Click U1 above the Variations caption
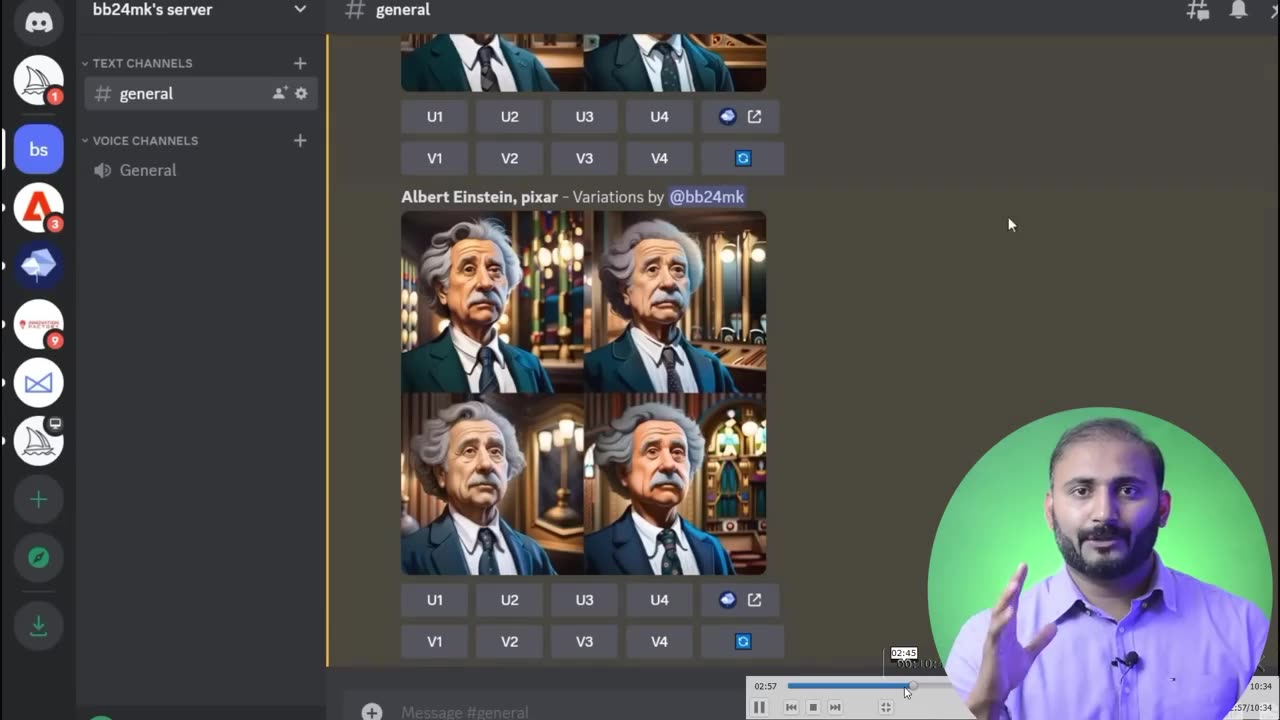 [x=435, y=117]
